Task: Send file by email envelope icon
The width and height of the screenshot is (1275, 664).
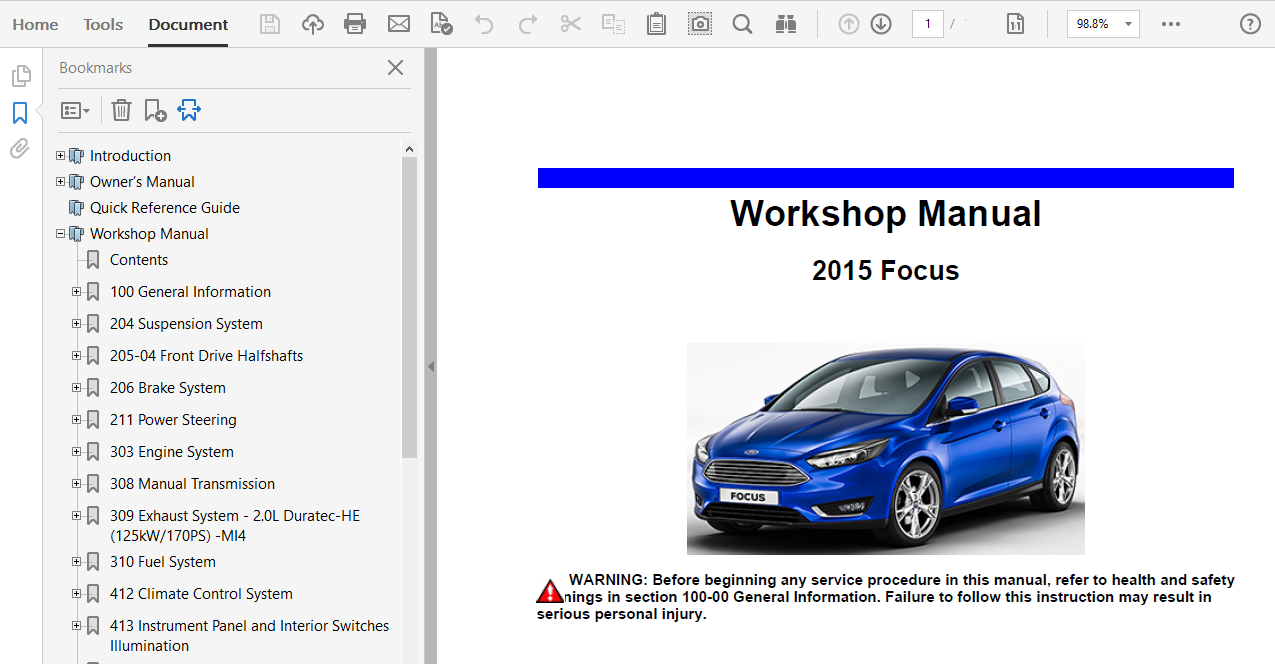Action: 399,24
